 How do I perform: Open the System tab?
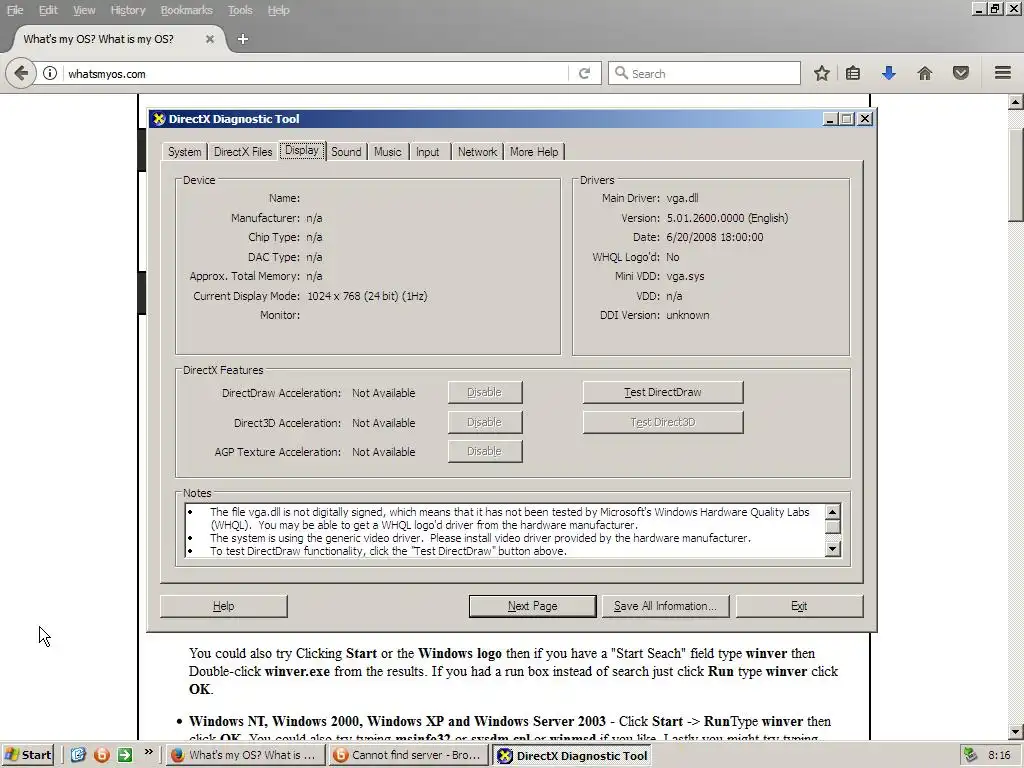pos(185,152)
